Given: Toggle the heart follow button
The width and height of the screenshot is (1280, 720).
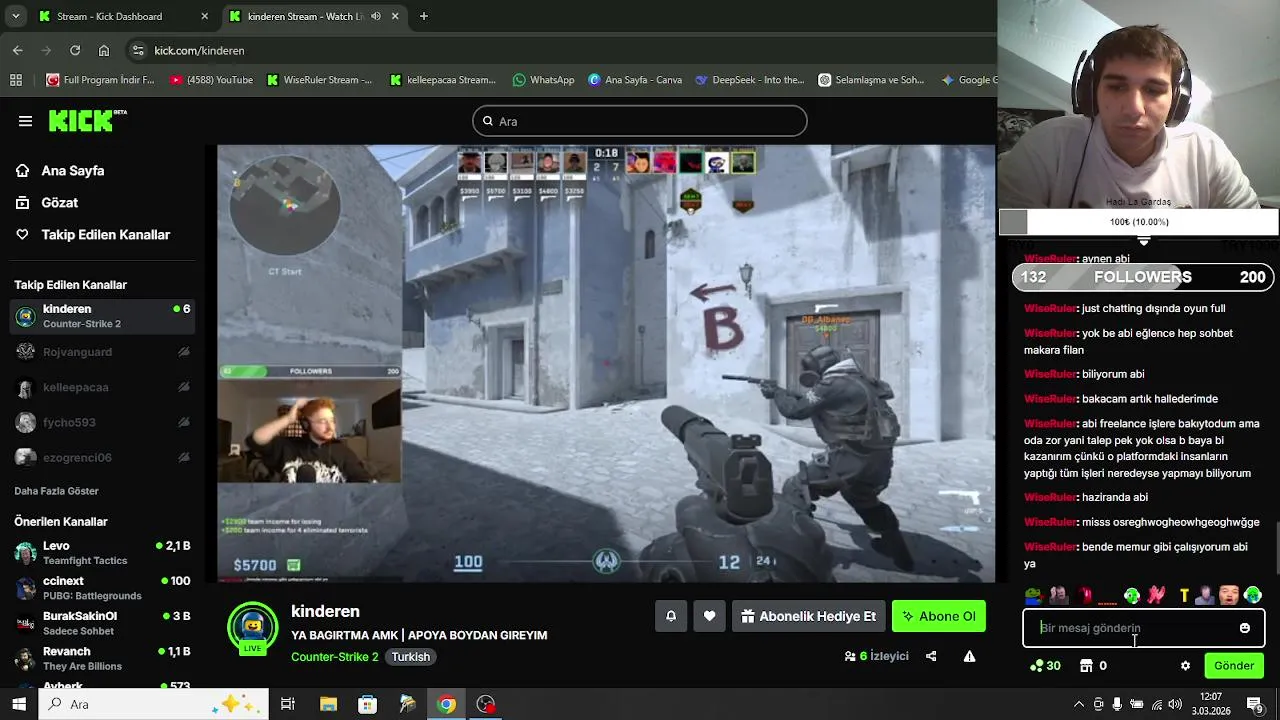Looking at the screenshot, I should [x=709, y=616].
